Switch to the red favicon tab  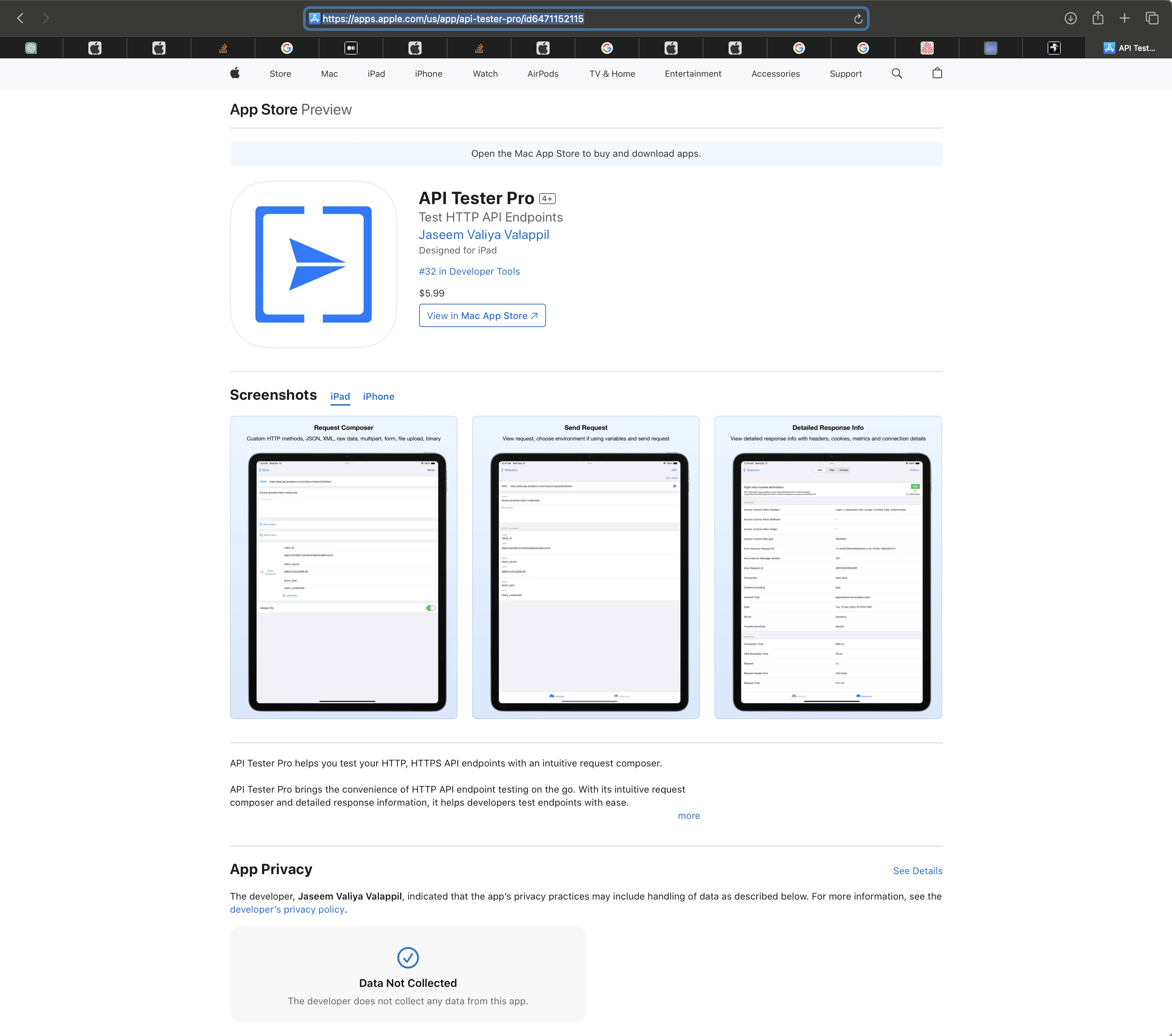click(x=927, y=48)
